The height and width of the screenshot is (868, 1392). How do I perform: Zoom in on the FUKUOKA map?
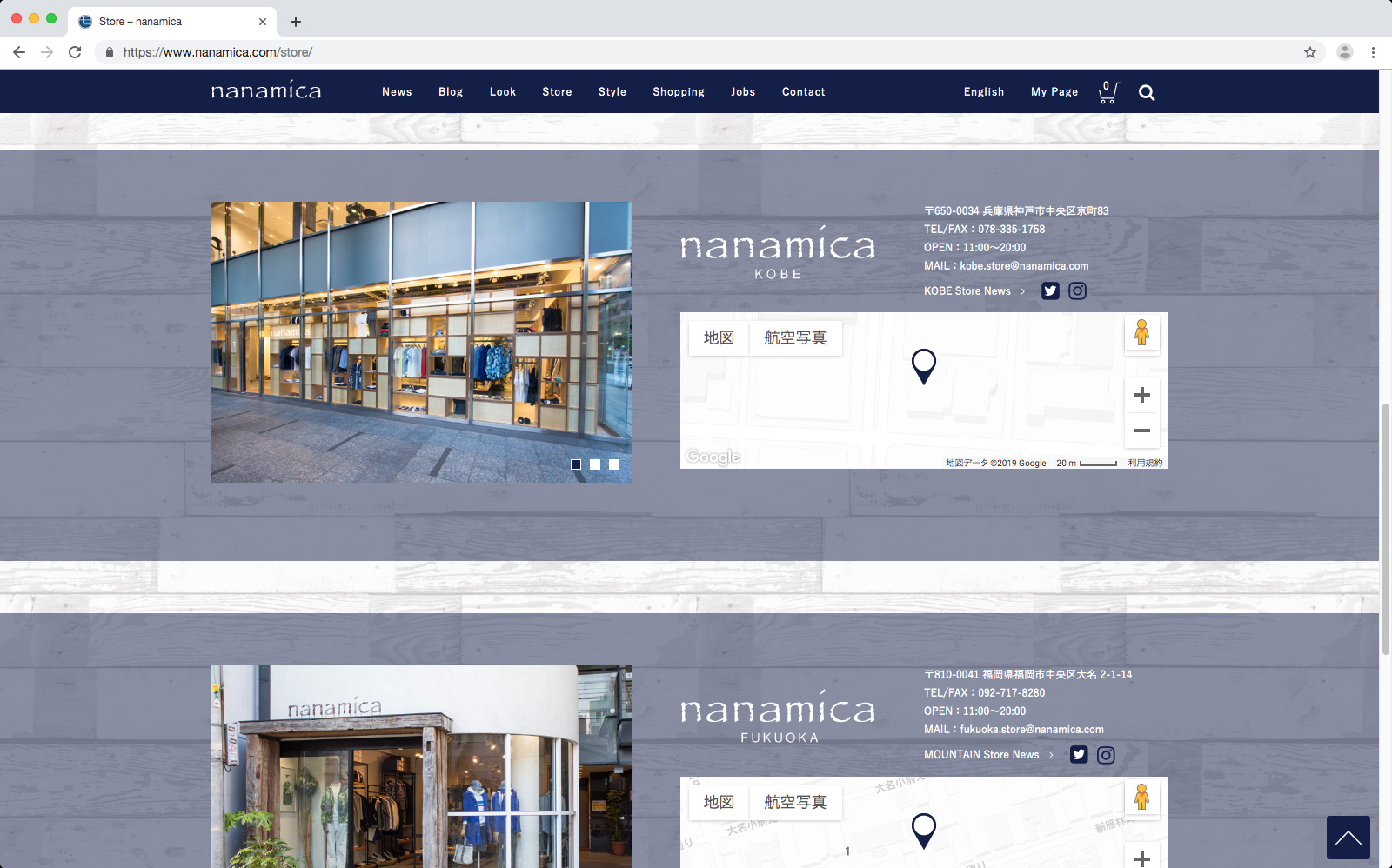[x=1142, y=858]
